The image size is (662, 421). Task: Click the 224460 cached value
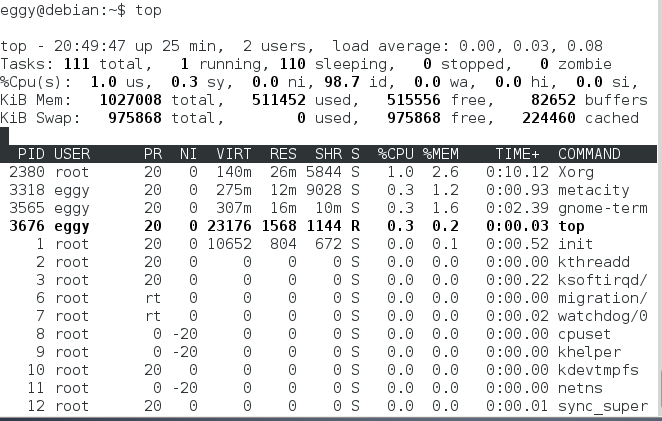click(x=549, y=118)
